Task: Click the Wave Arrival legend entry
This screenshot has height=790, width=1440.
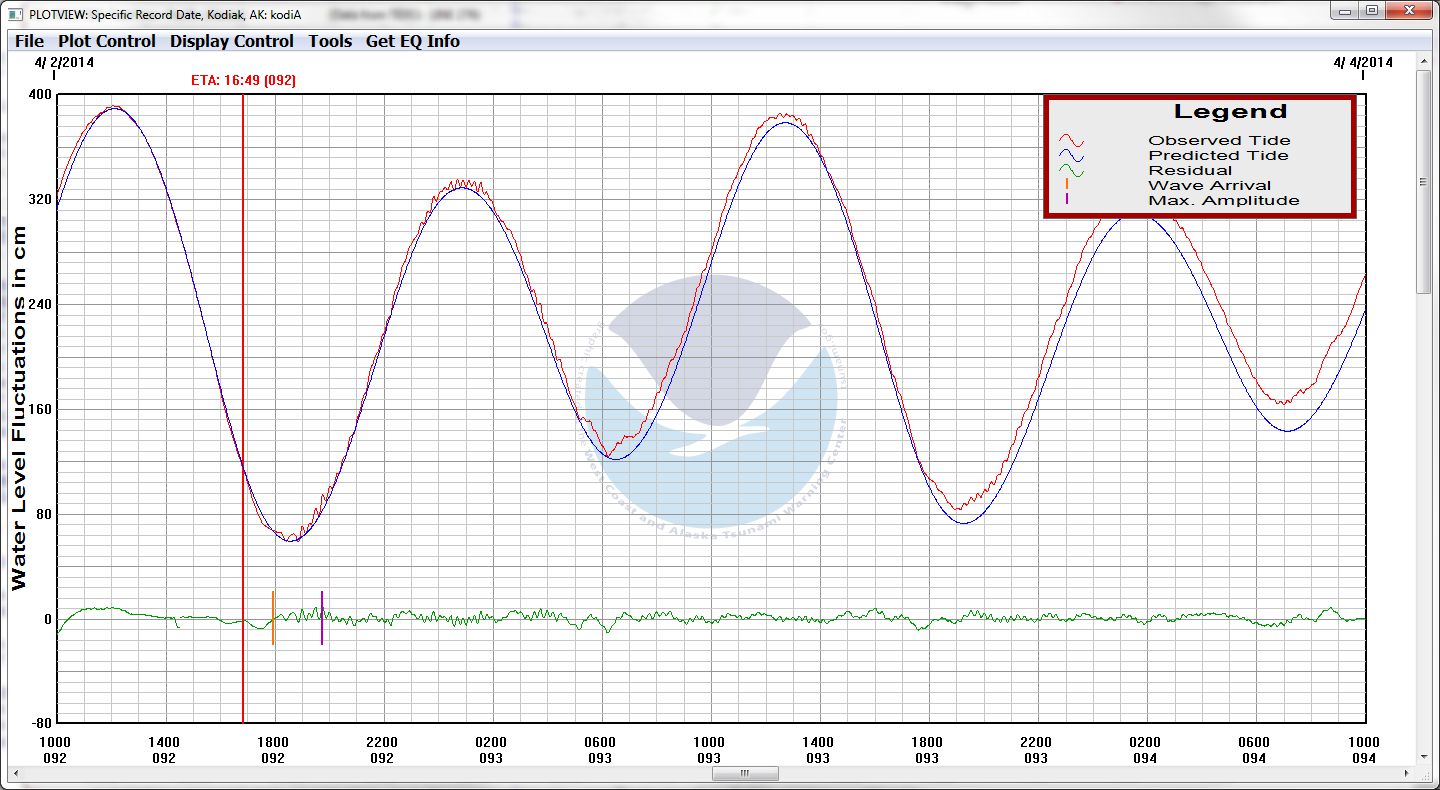Action: (x=1210, y=185)
